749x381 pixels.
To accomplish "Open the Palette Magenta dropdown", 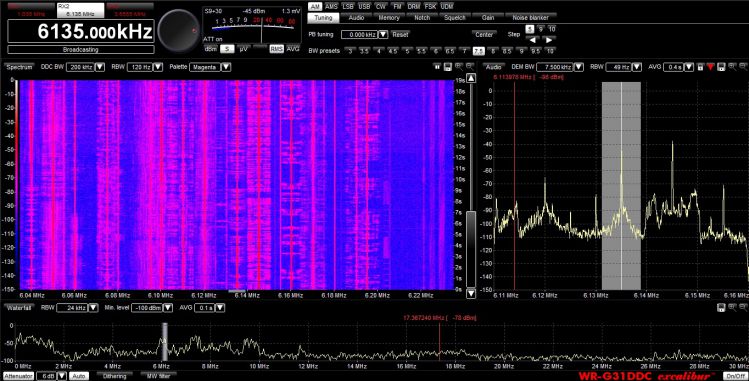I will pyautogui.click(x=226, y=67).
